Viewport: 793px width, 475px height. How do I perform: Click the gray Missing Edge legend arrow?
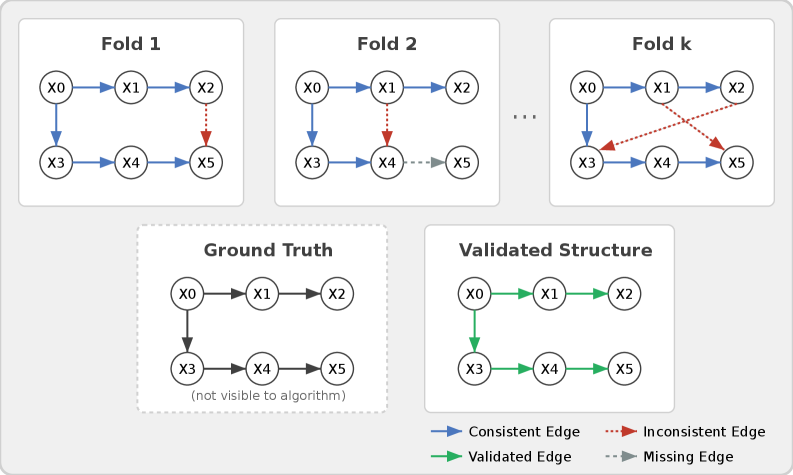(620, 457)
